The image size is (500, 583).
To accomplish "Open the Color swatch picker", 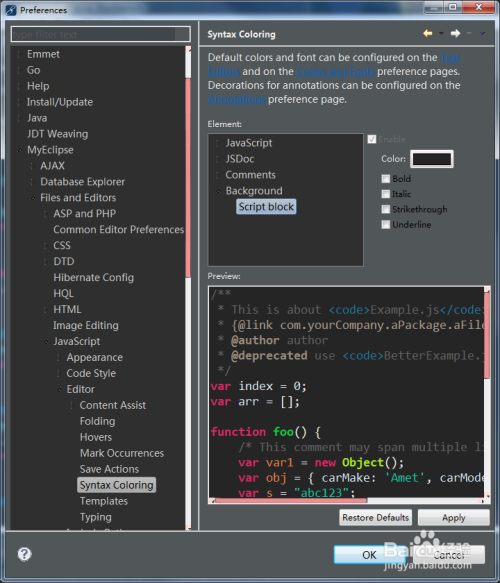I will [432, 159].
